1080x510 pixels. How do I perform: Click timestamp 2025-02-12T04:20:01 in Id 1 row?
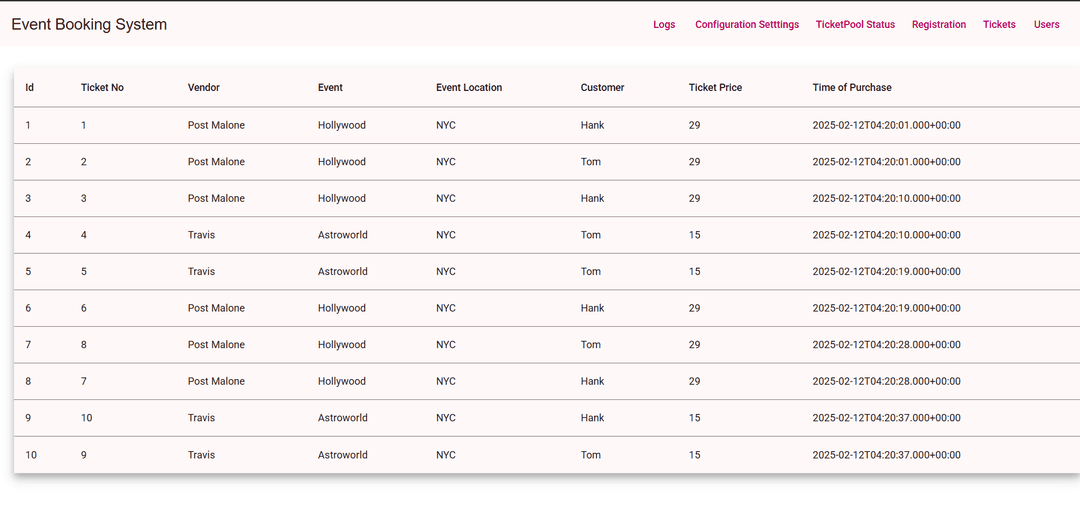886,125
